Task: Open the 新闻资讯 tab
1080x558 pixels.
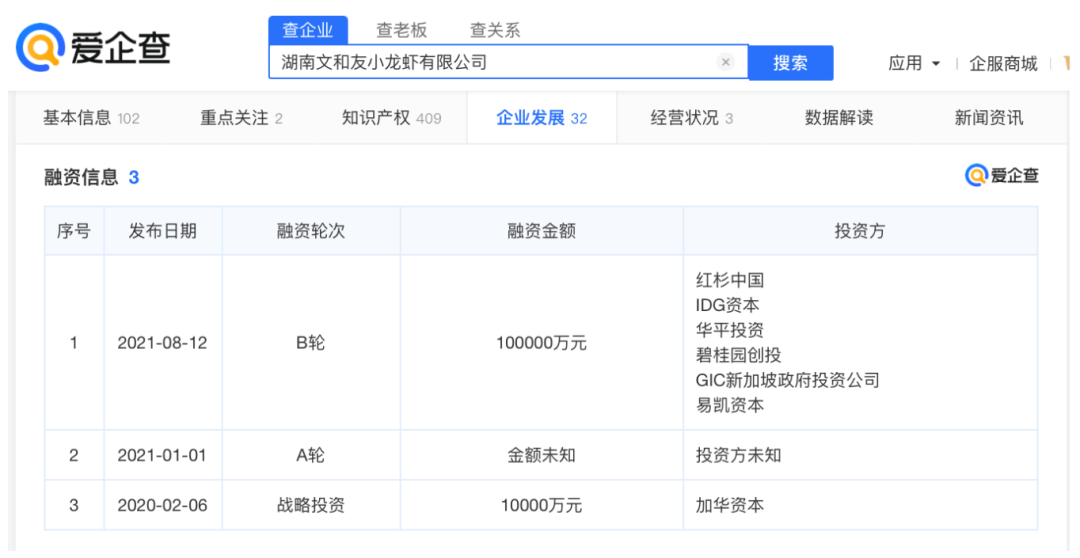Action: (x=989, y=118)
